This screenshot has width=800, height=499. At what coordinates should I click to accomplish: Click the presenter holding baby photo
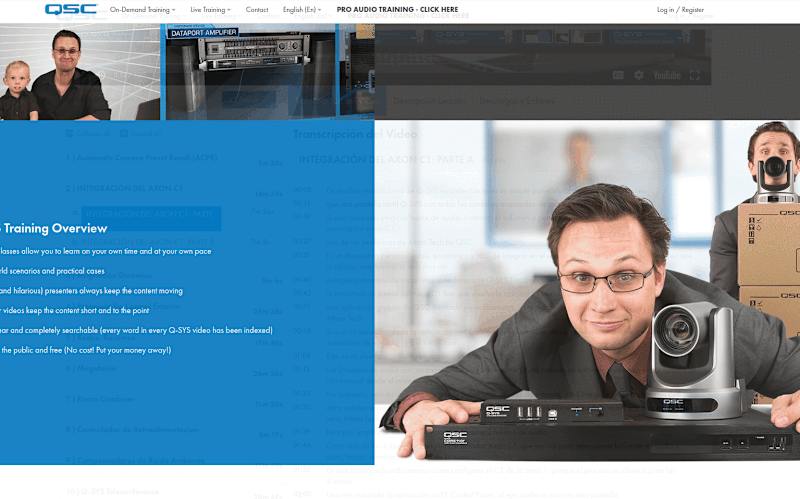[80, 72]
